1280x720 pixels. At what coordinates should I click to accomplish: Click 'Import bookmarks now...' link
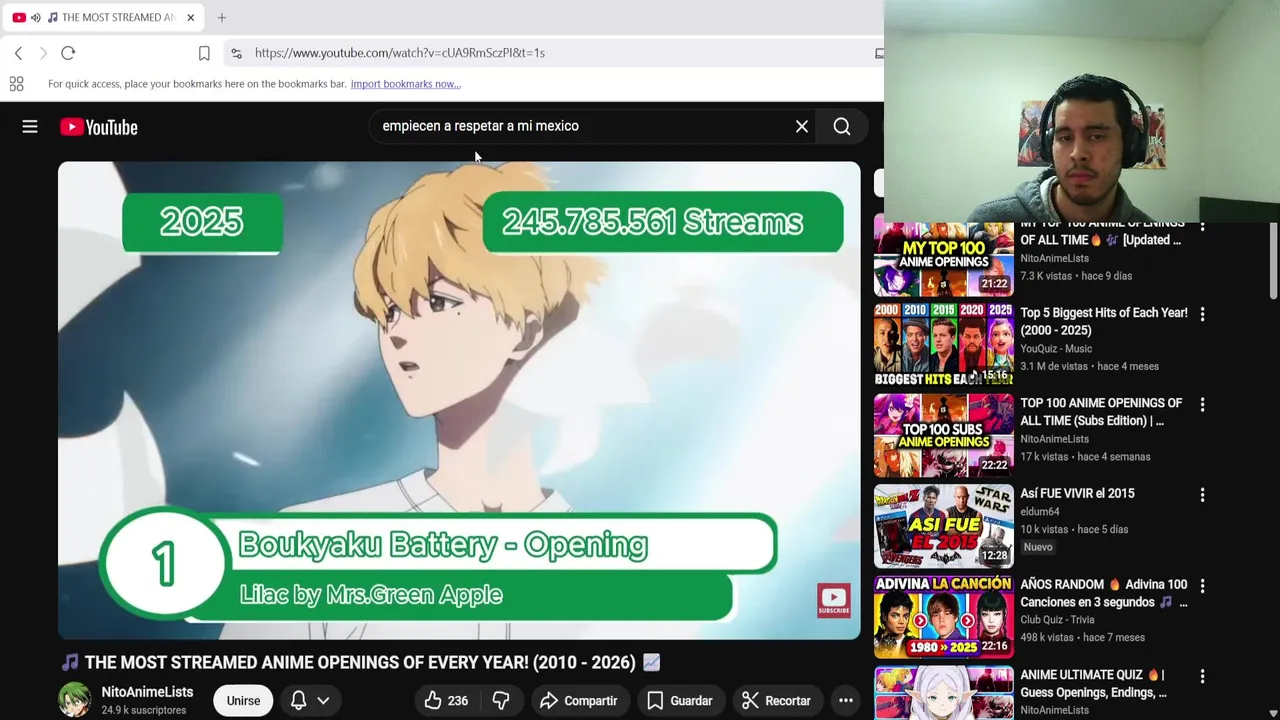tap(405, 84)
